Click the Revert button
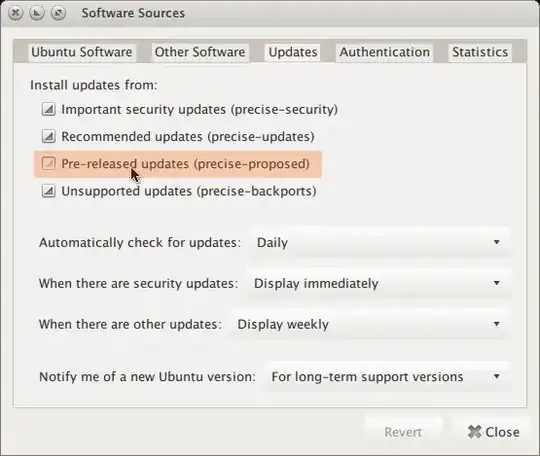 tap(403, 432)
